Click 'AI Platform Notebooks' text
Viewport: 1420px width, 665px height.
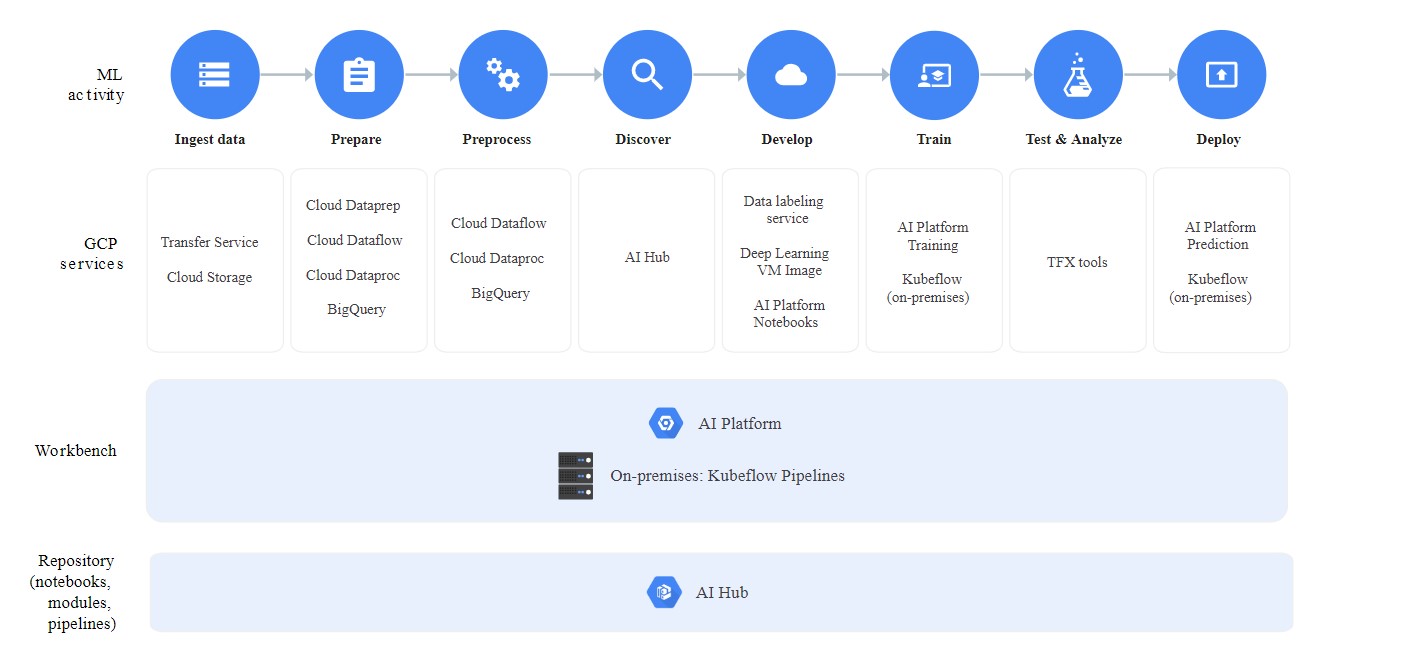click(x=789, y=314)
